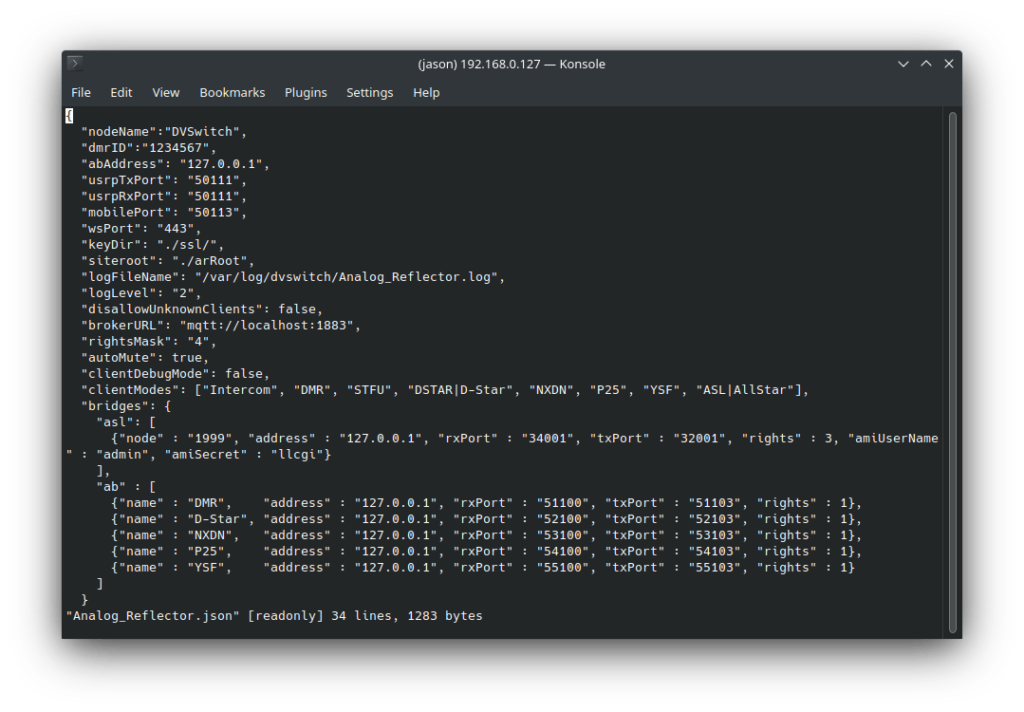Click the "autoMute": true line
The width and height of the screenshot is (1024, 712).
[144, 357]
